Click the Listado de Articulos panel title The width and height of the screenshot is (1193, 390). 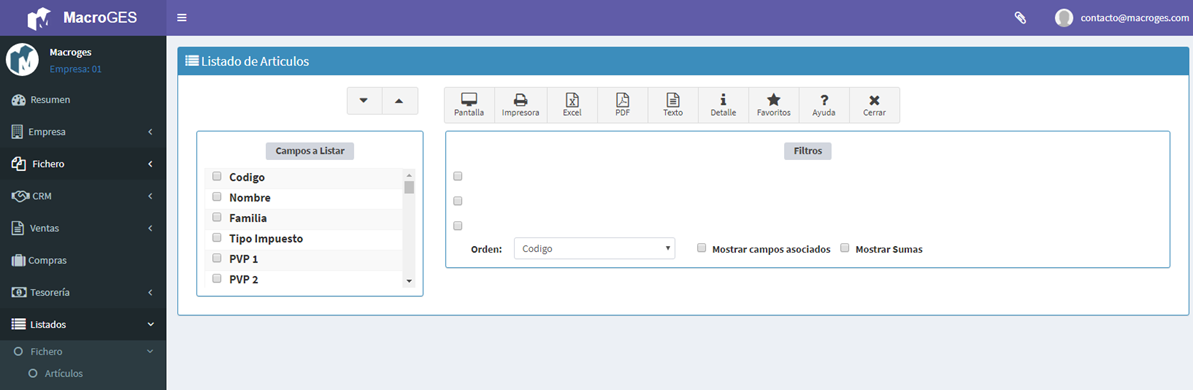[x=255, y=62]
